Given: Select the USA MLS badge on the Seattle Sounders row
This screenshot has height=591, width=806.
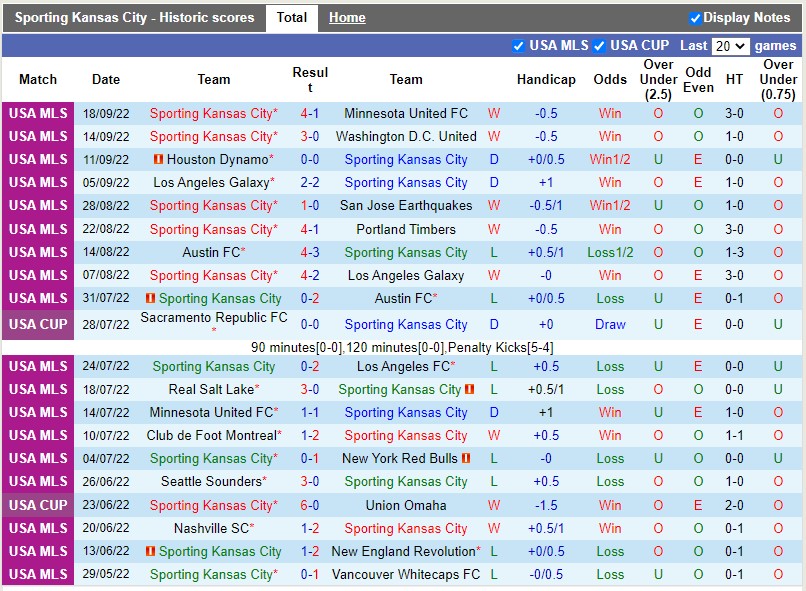Looking at the screenshot, I should click(38, 481).
